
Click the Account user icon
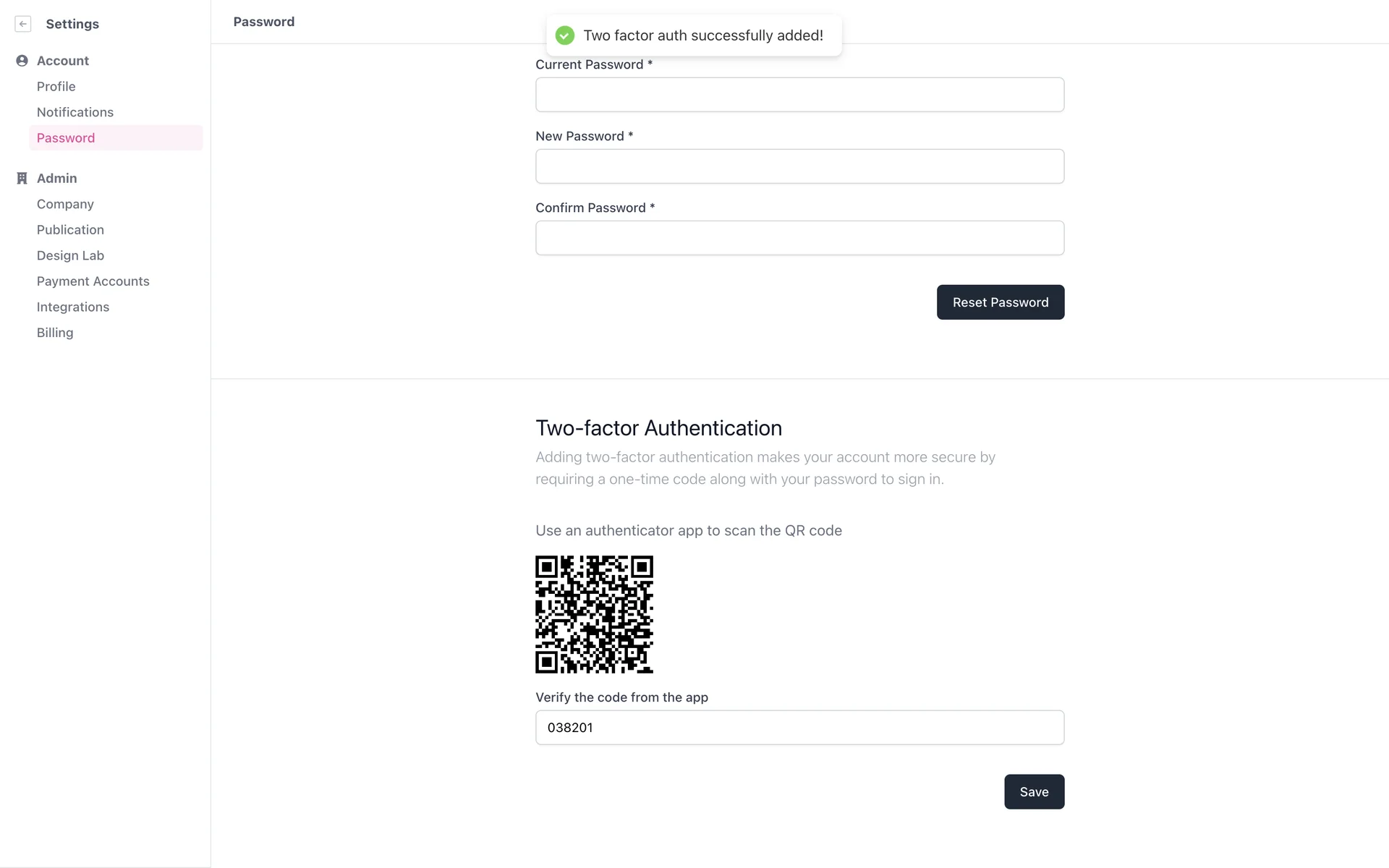point(22,61)
